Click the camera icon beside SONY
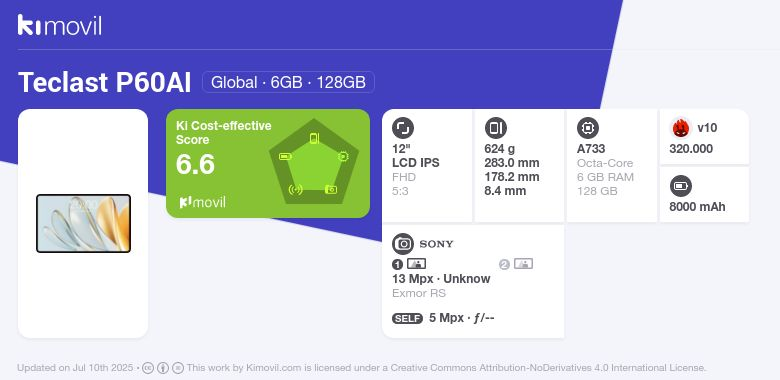The height and width of the screenshot is (380, 780). click(x=403, y=244)
